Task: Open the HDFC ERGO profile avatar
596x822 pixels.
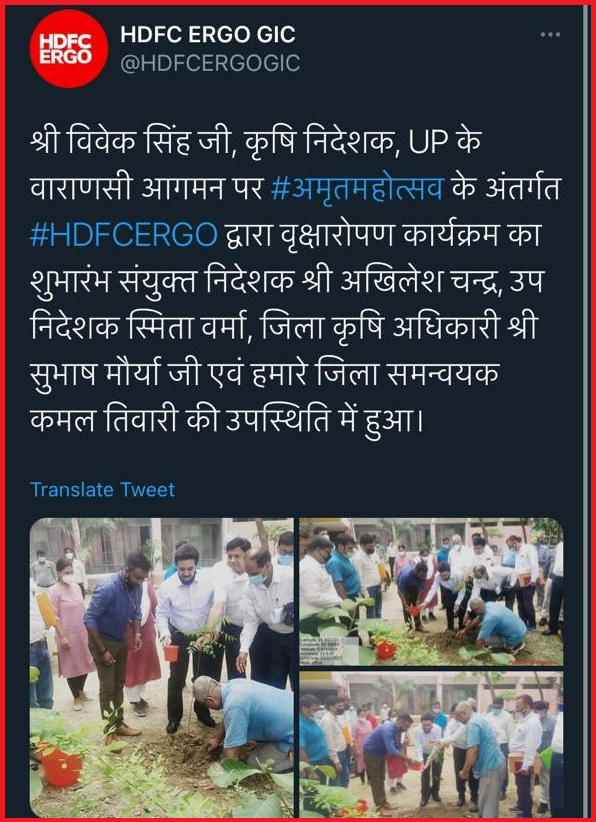Action: pos(69,49)
